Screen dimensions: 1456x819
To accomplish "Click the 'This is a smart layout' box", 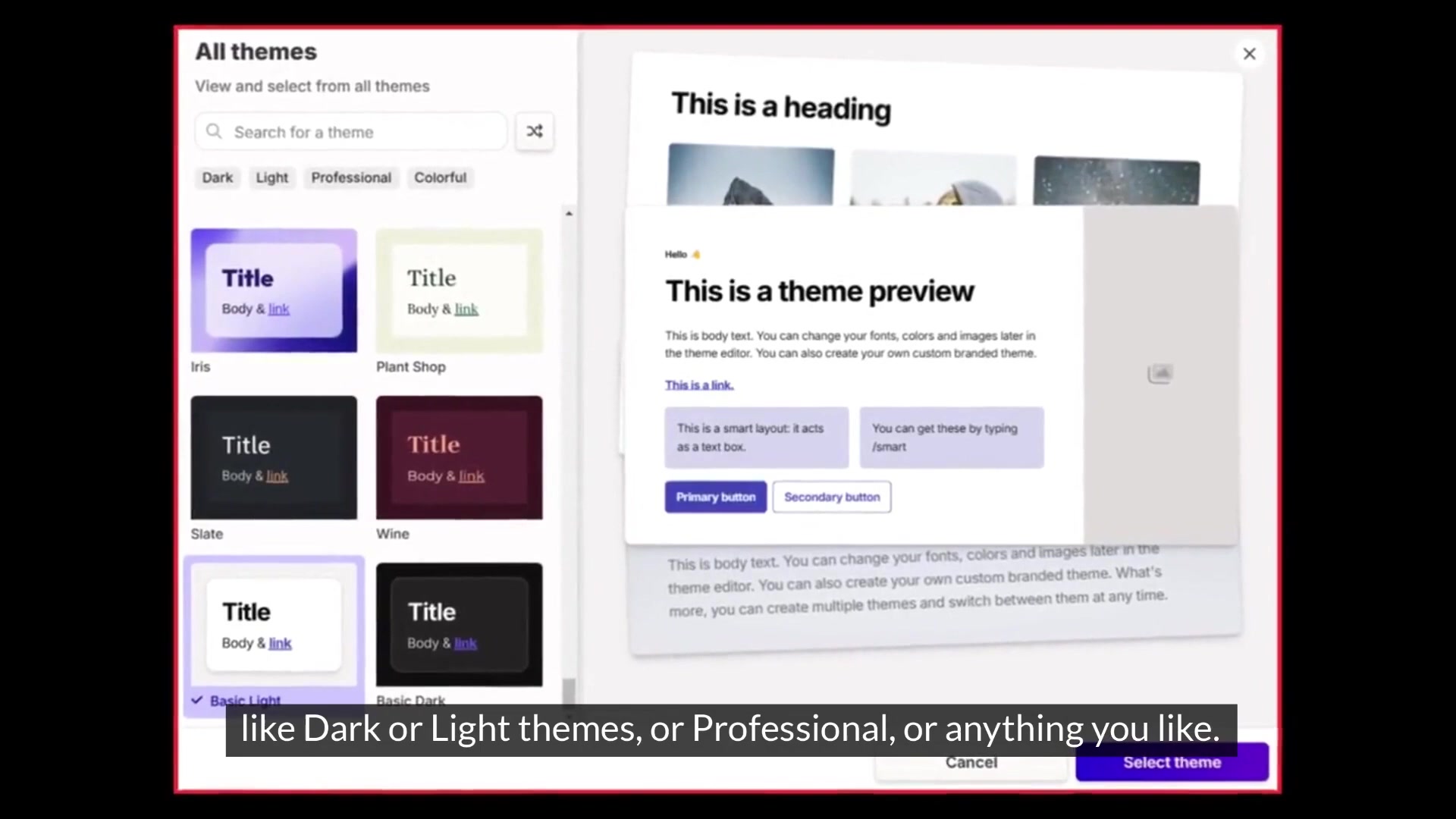I will pyautogui.click(x=757, y=438).
